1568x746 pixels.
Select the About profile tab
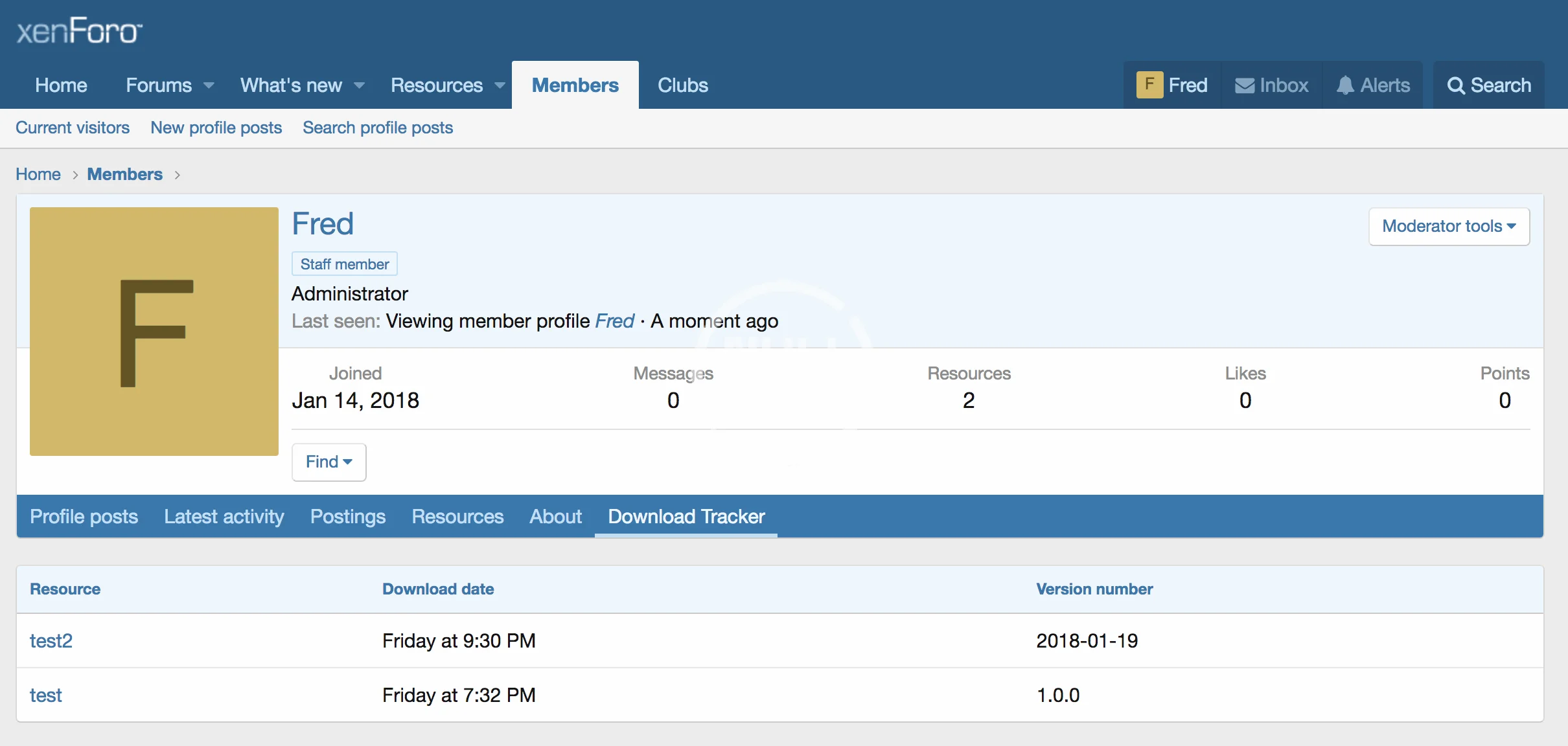click(x=555, y=516)
